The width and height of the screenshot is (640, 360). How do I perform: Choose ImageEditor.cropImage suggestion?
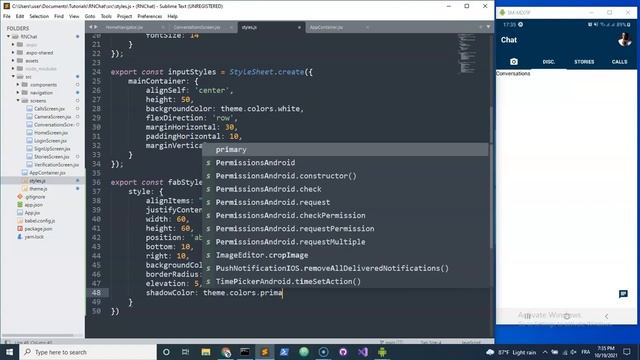(345, 255)
